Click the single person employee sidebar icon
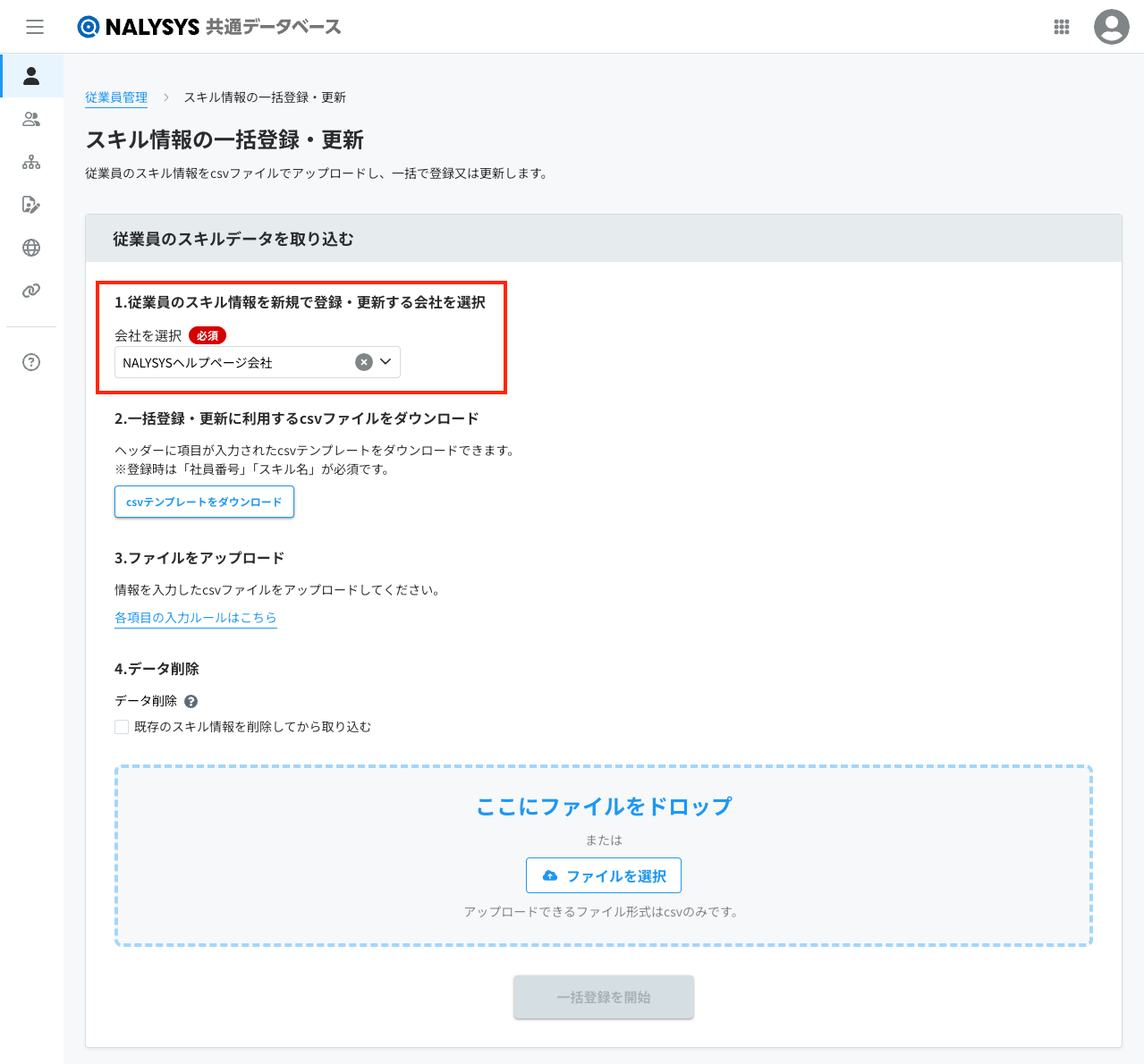 click(31, 76)
